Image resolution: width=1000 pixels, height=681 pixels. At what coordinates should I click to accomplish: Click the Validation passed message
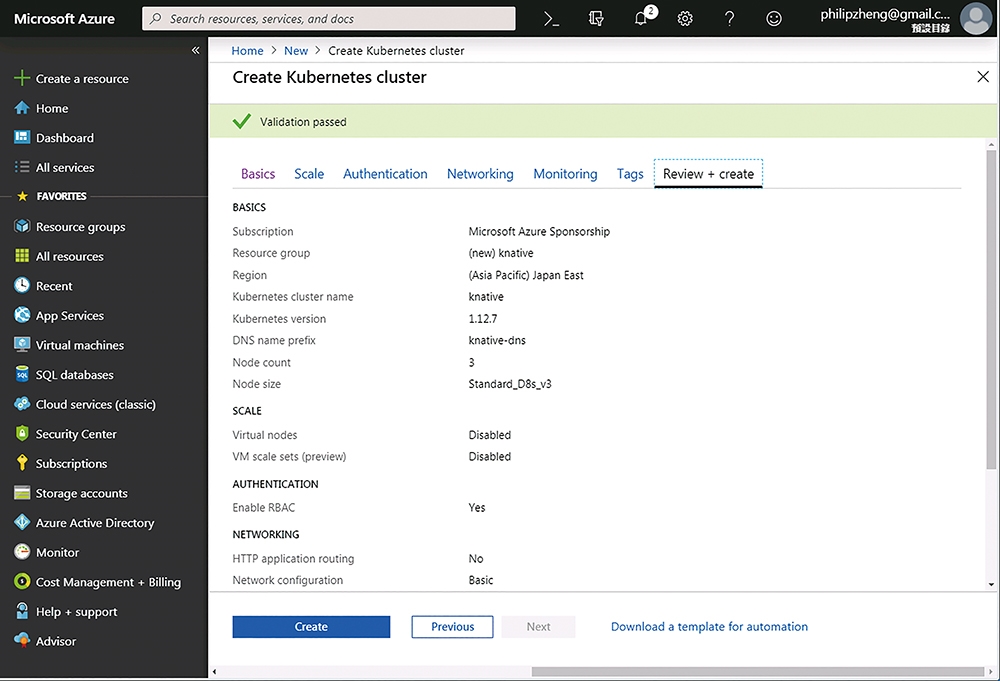(303, 121)
